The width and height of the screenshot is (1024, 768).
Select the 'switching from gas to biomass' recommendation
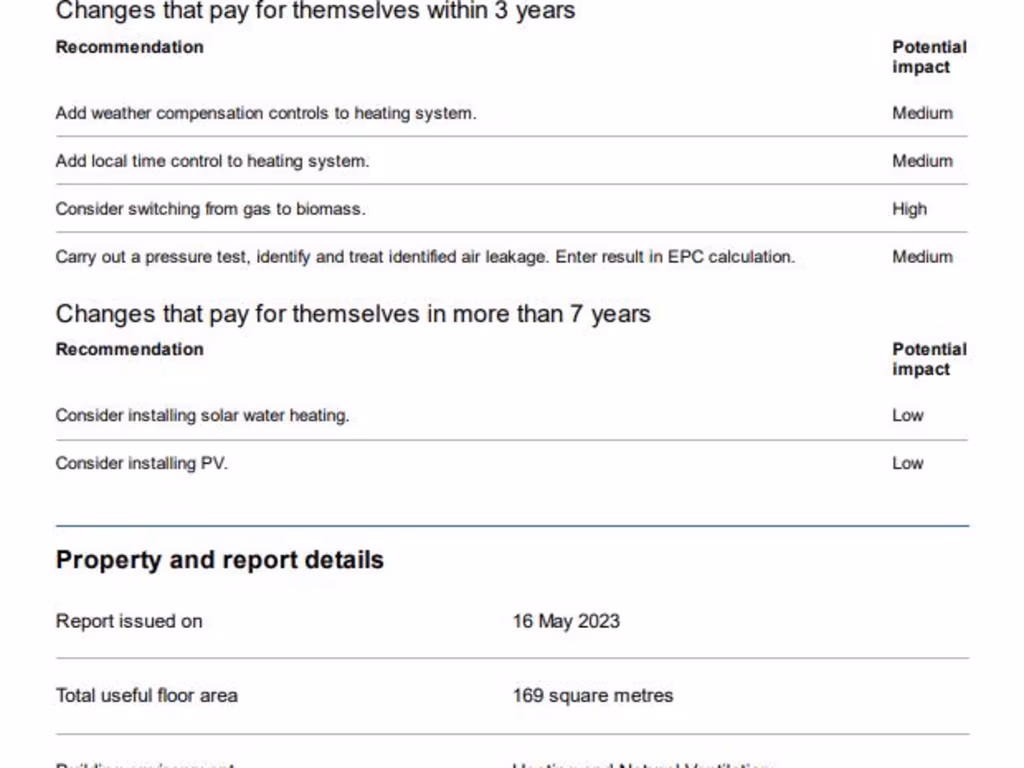(x=210, y=209)
